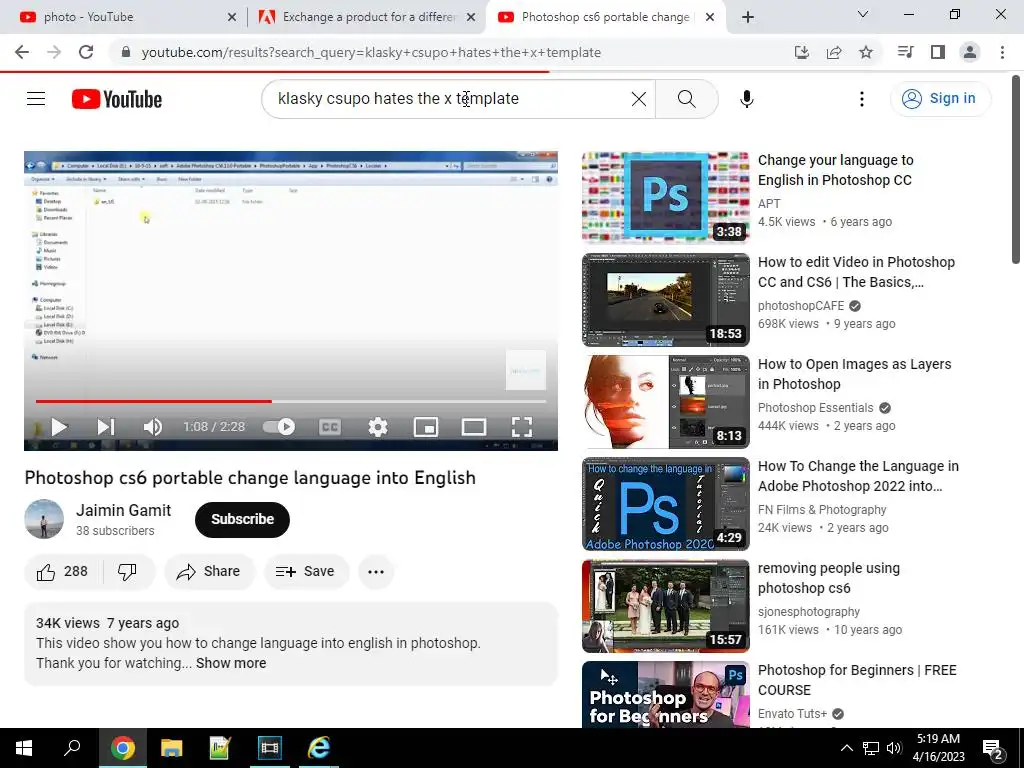Skip to the next video
Screen dimensions: 1024x768
pyautogui.click(x=106, y=427)
